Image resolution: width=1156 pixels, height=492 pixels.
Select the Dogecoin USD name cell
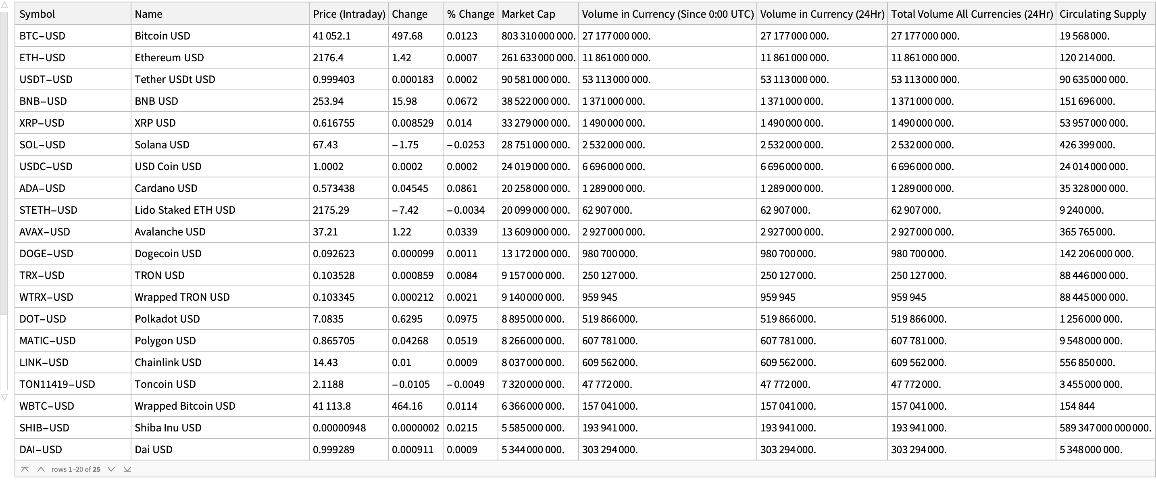[x=168, y=254]
